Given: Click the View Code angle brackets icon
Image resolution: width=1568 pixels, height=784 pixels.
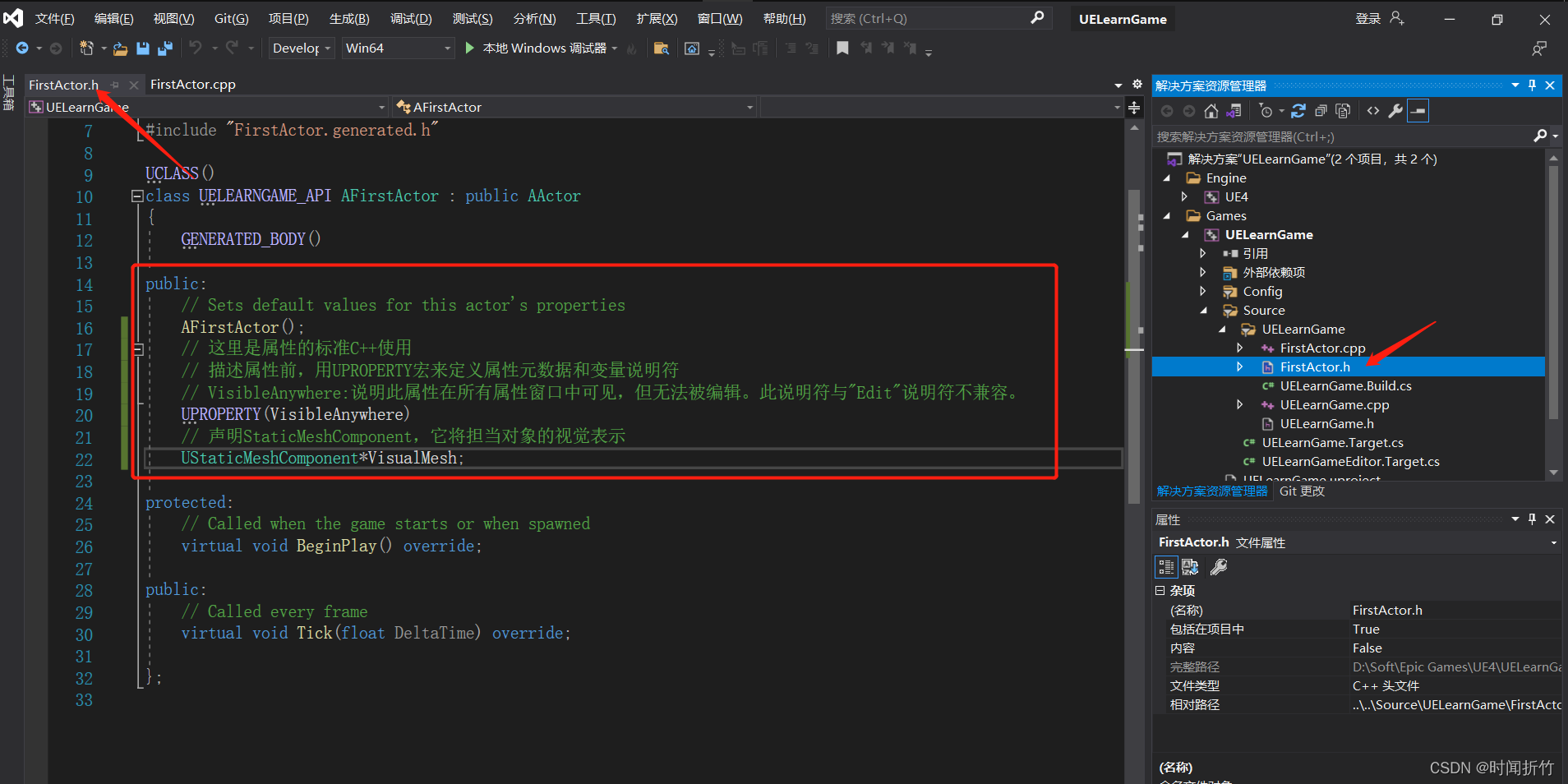Looking at the screenshot, I should coord(1373,111).
